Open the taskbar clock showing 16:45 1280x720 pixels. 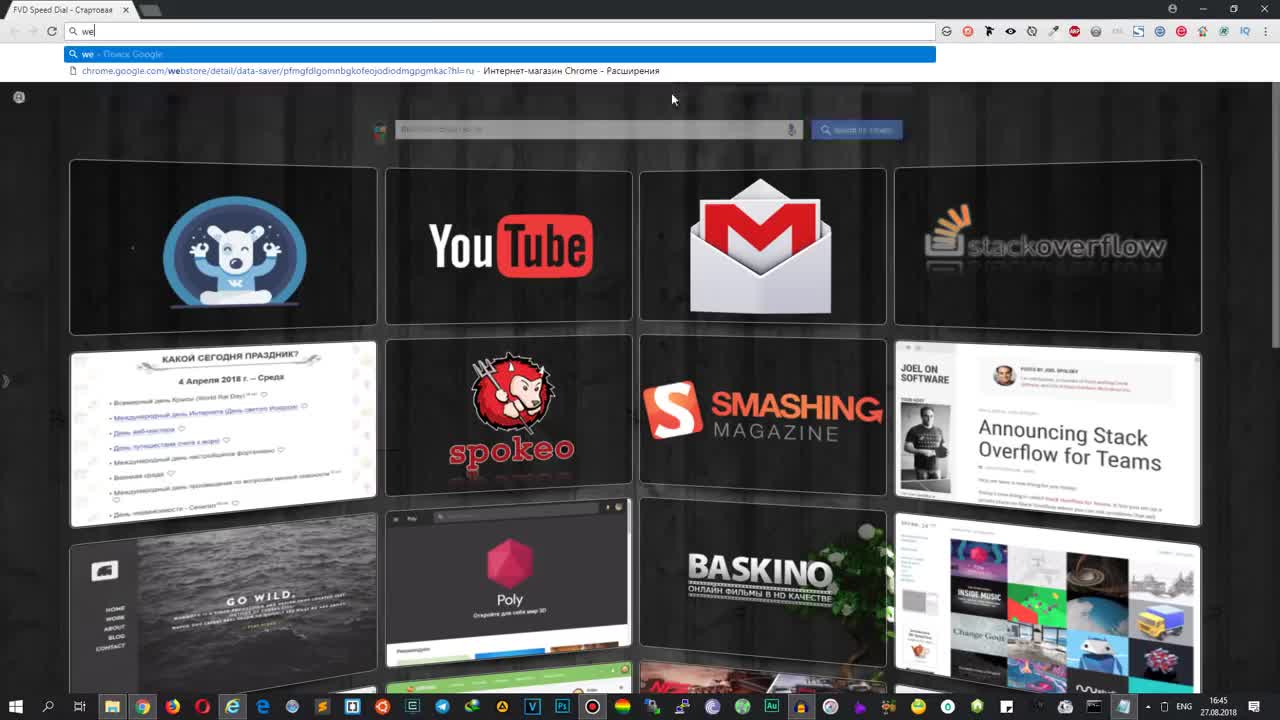1218,707
